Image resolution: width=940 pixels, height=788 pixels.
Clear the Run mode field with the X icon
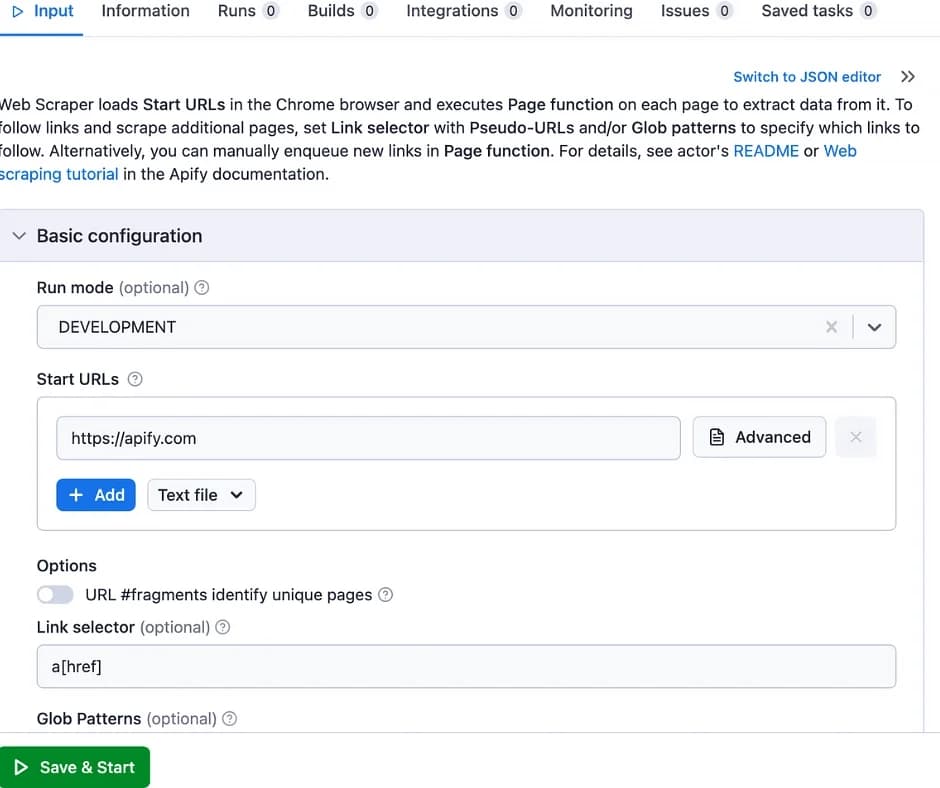tap(832, 327)
